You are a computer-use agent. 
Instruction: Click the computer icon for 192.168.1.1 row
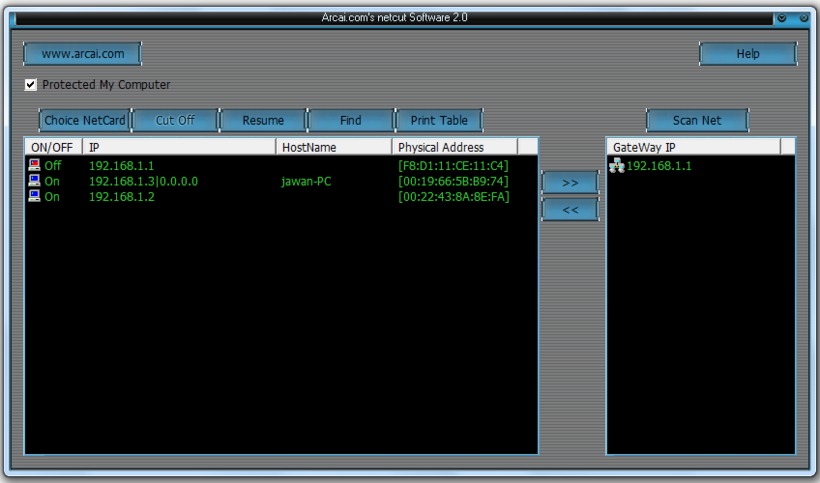point(34,165)
